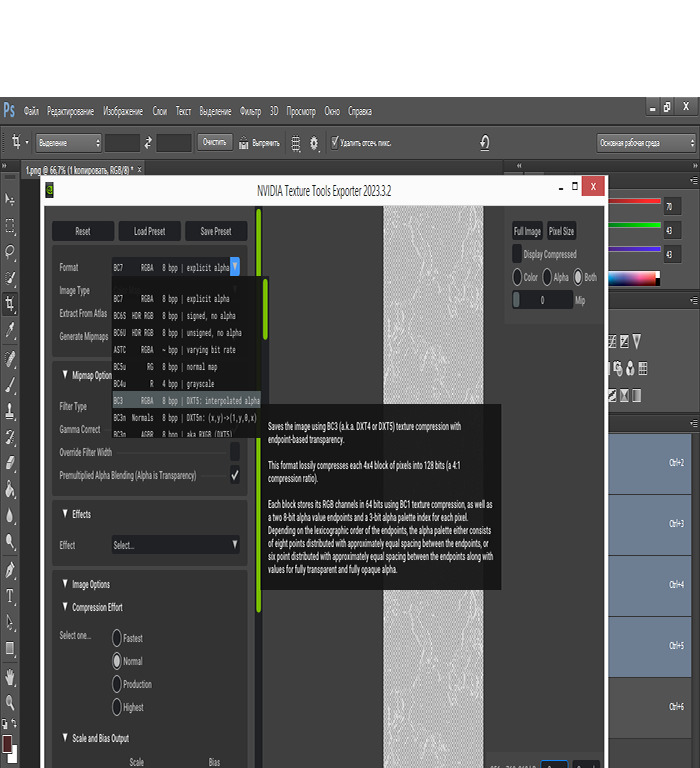Select the Eraser tool
Viewport: 700px width, 768px height.
[x=10, y=463]
